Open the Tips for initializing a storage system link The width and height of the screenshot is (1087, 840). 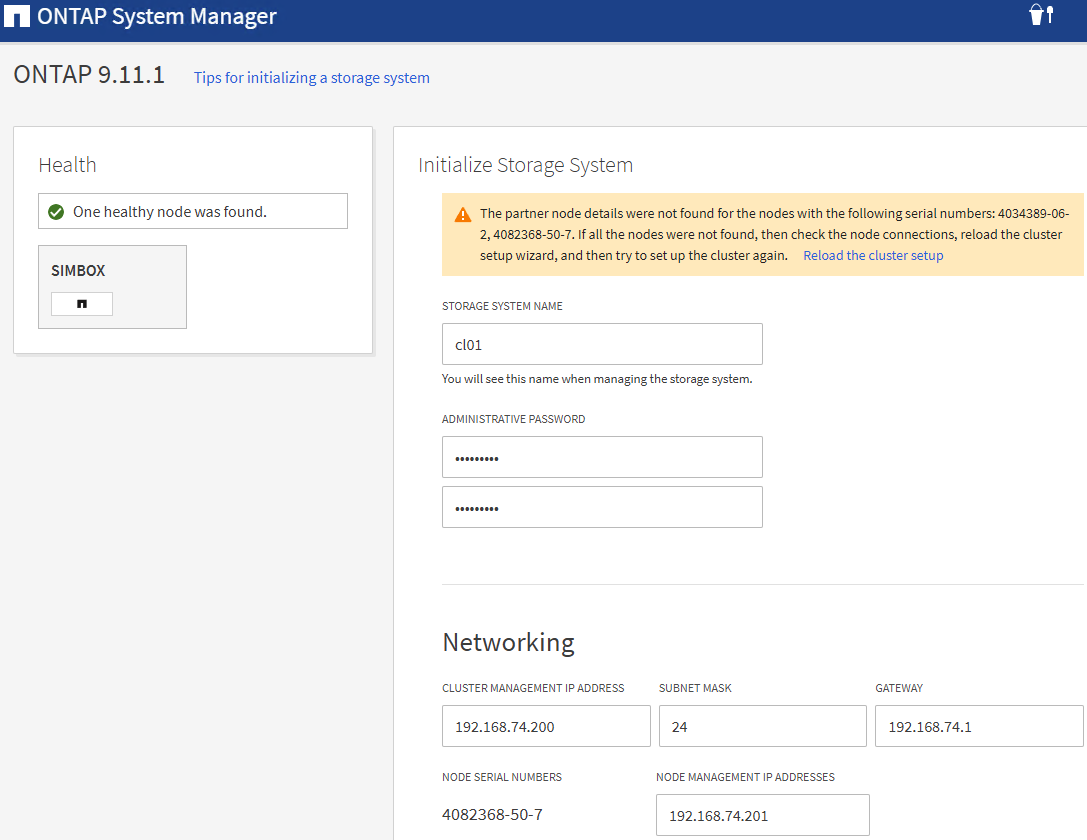click(311, 77)
